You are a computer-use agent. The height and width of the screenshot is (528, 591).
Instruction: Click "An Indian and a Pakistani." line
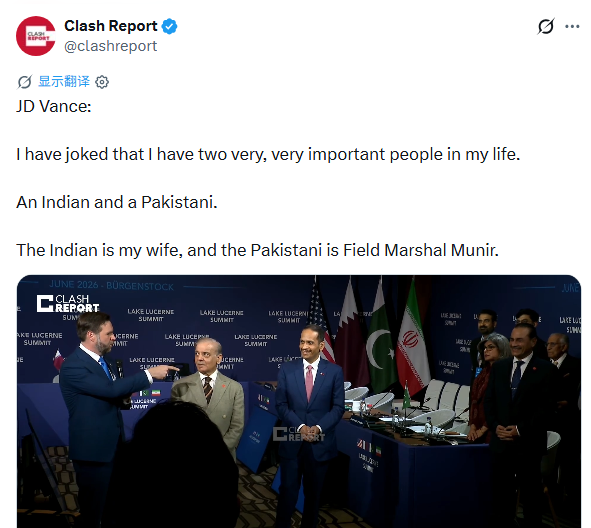click(x=117, y=202)
